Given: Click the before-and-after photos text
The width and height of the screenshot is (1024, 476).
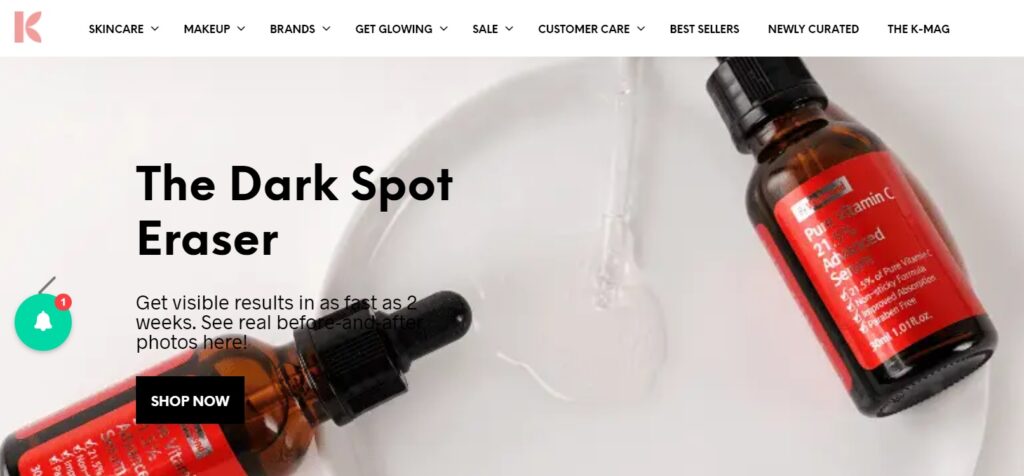Looking at the screenshot, I should pos(279,323).
